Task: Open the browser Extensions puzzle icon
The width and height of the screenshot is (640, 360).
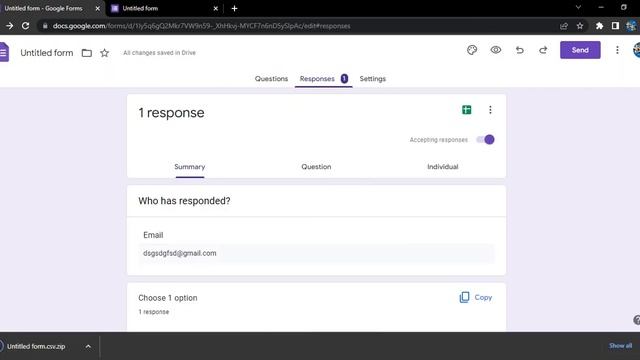Action: [599, 26]
